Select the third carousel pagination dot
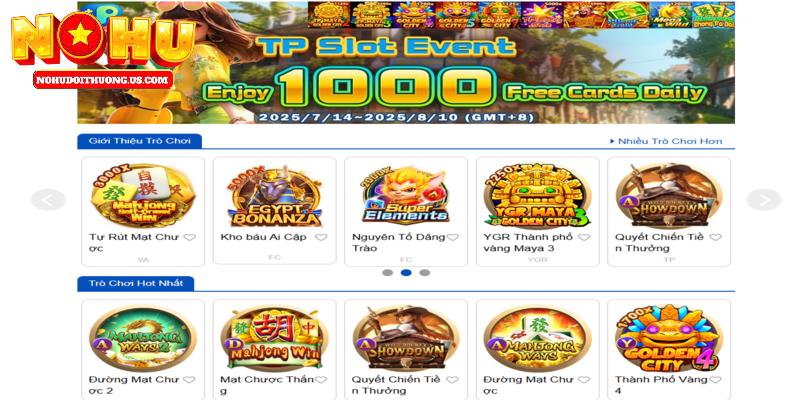This screenshot has width=800, height=400. [x=424, y=272]
